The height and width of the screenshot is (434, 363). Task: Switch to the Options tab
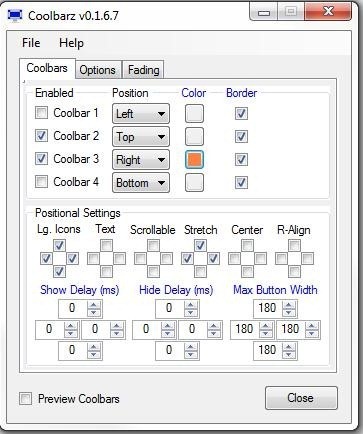[97, 70]
